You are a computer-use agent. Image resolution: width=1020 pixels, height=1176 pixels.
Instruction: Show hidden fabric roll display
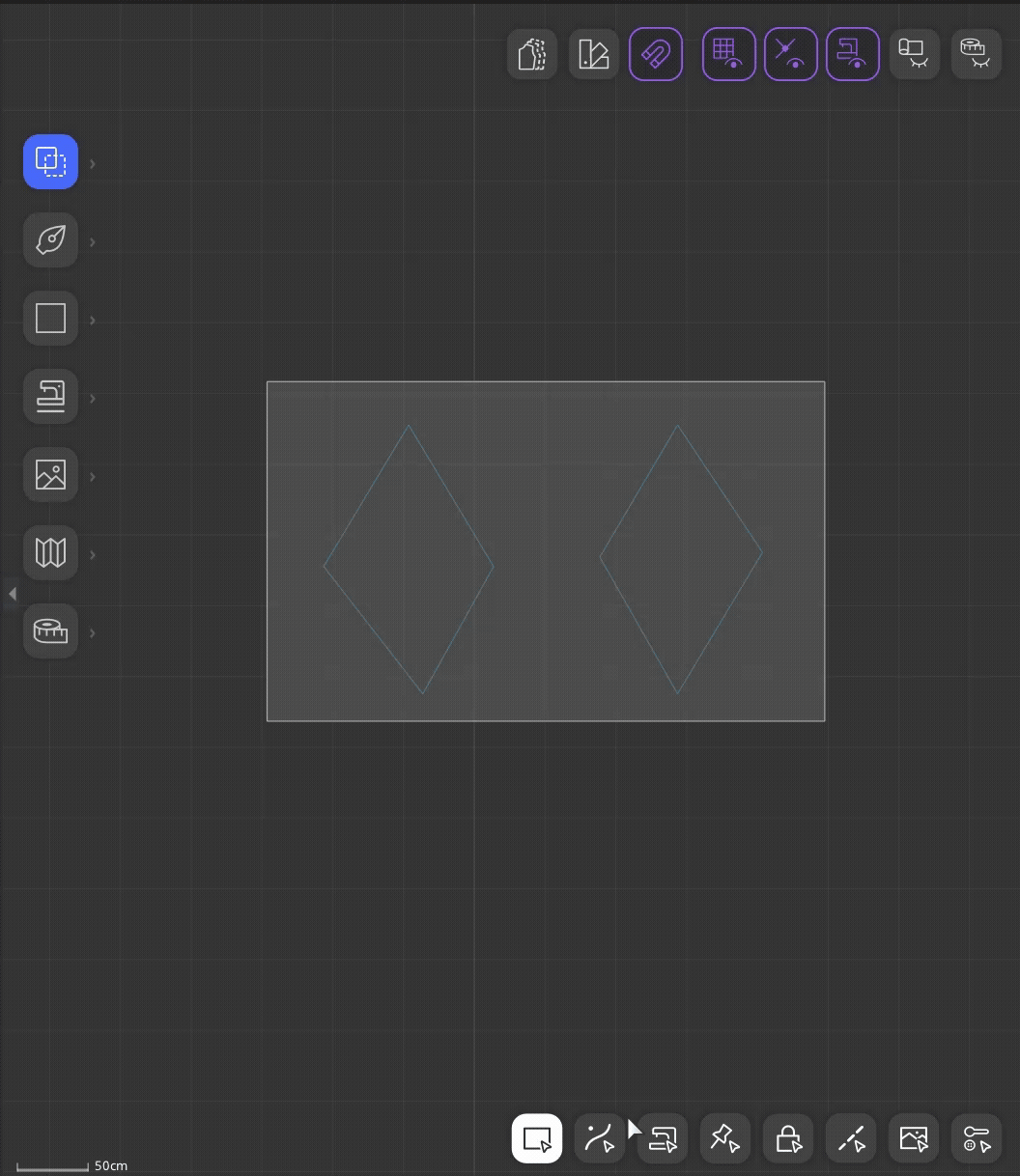[x=914, y=54]
